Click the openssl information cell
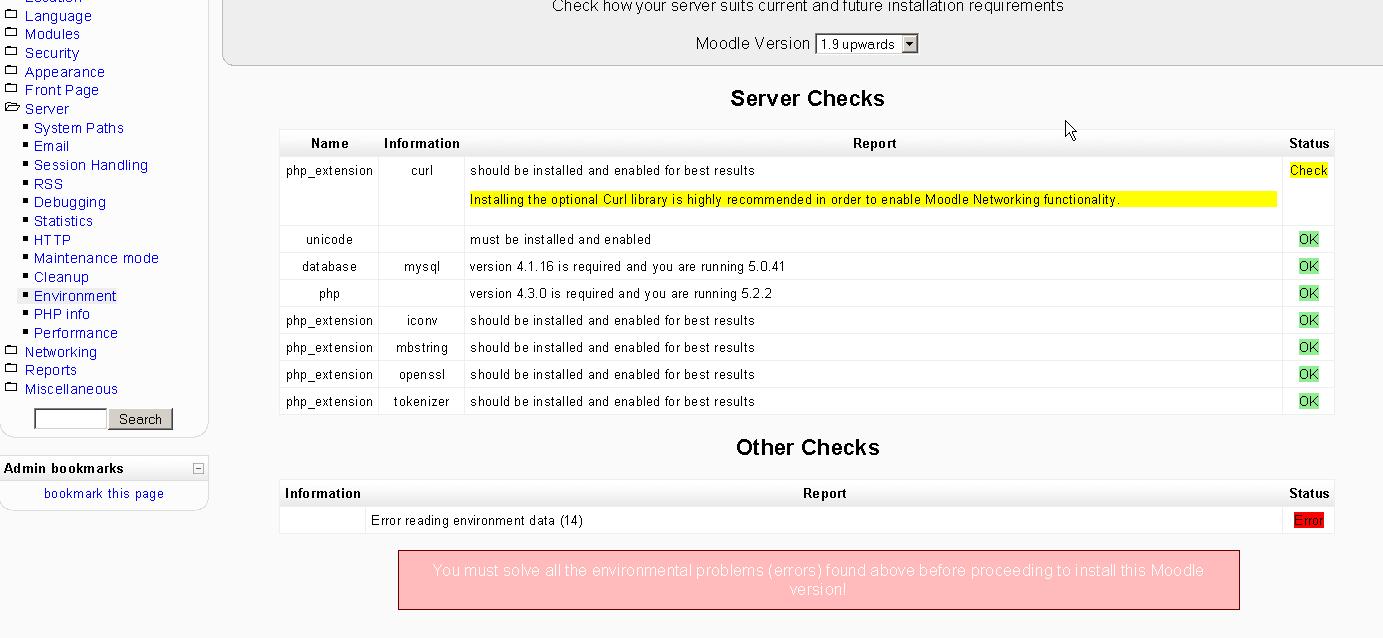The image size is (1383, 638). click(421, 375)
